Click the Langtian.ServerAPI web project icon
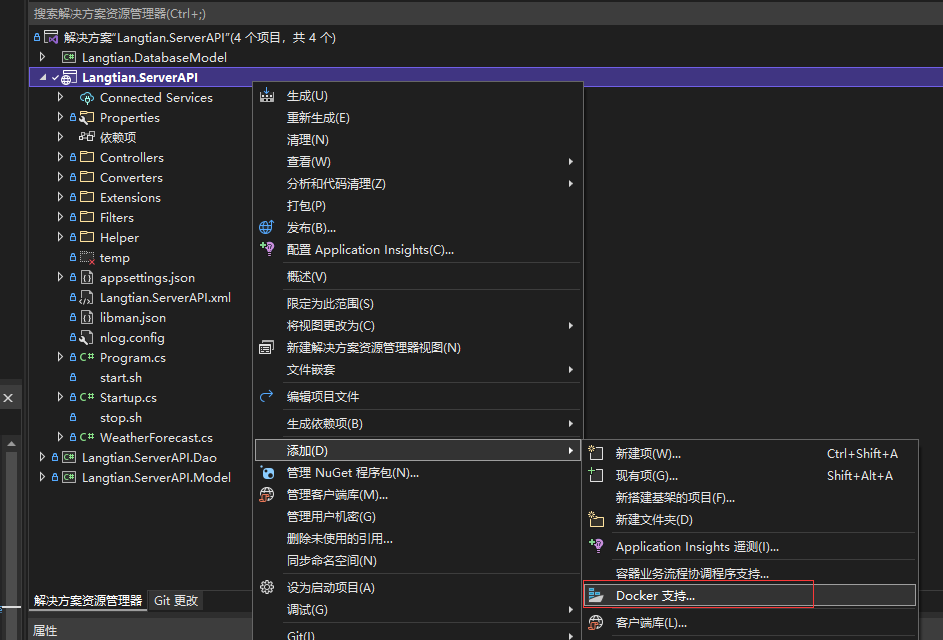The width and height of the screenshot is (943, 640). pyautogui.click(x=69, y=78)
